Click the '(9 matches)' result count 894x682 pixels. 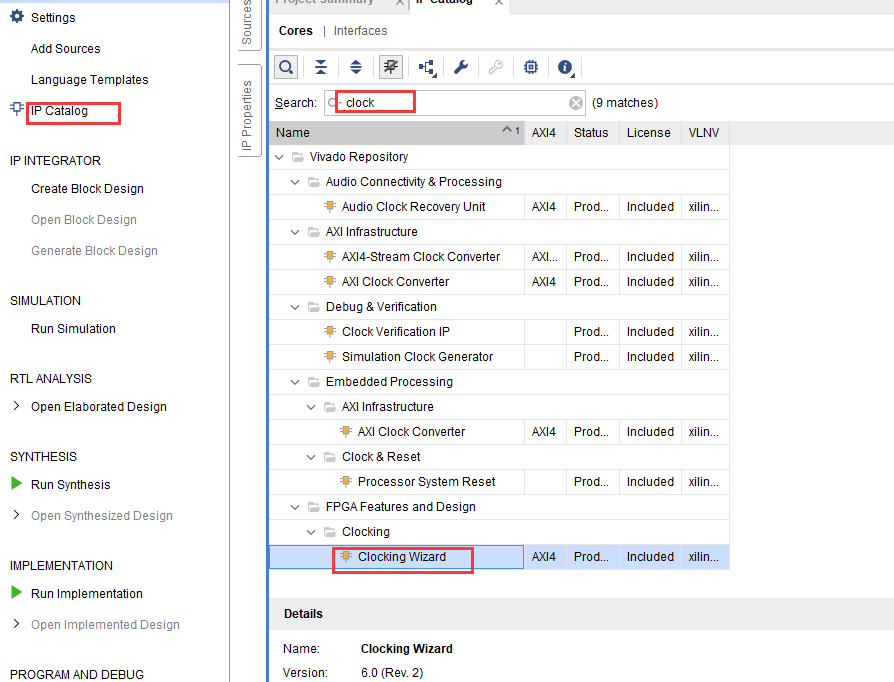point(625,103)
